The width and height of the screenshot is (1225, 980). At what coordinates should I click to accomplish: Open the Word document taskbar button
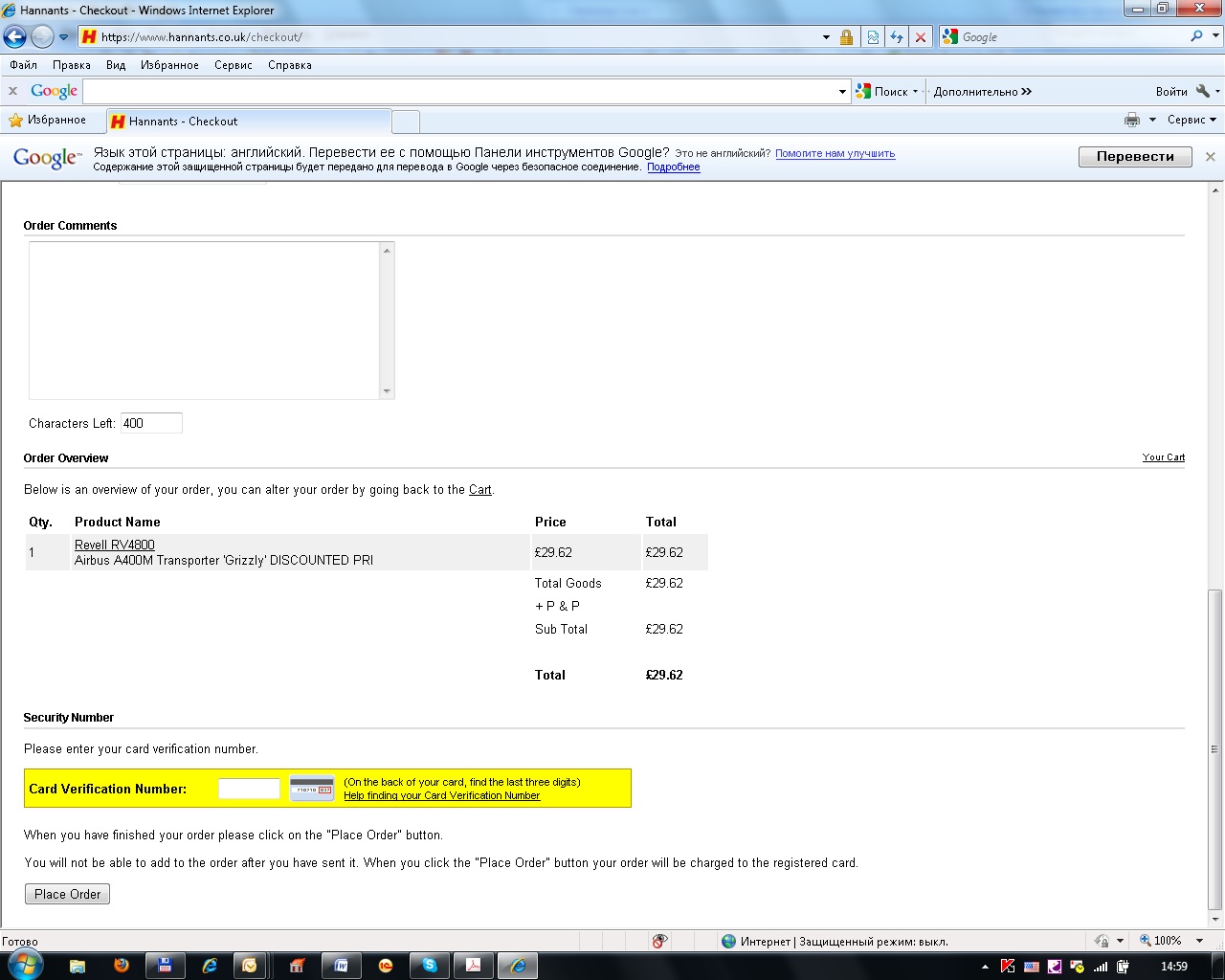pyautogui.click(x=342, y=967)
